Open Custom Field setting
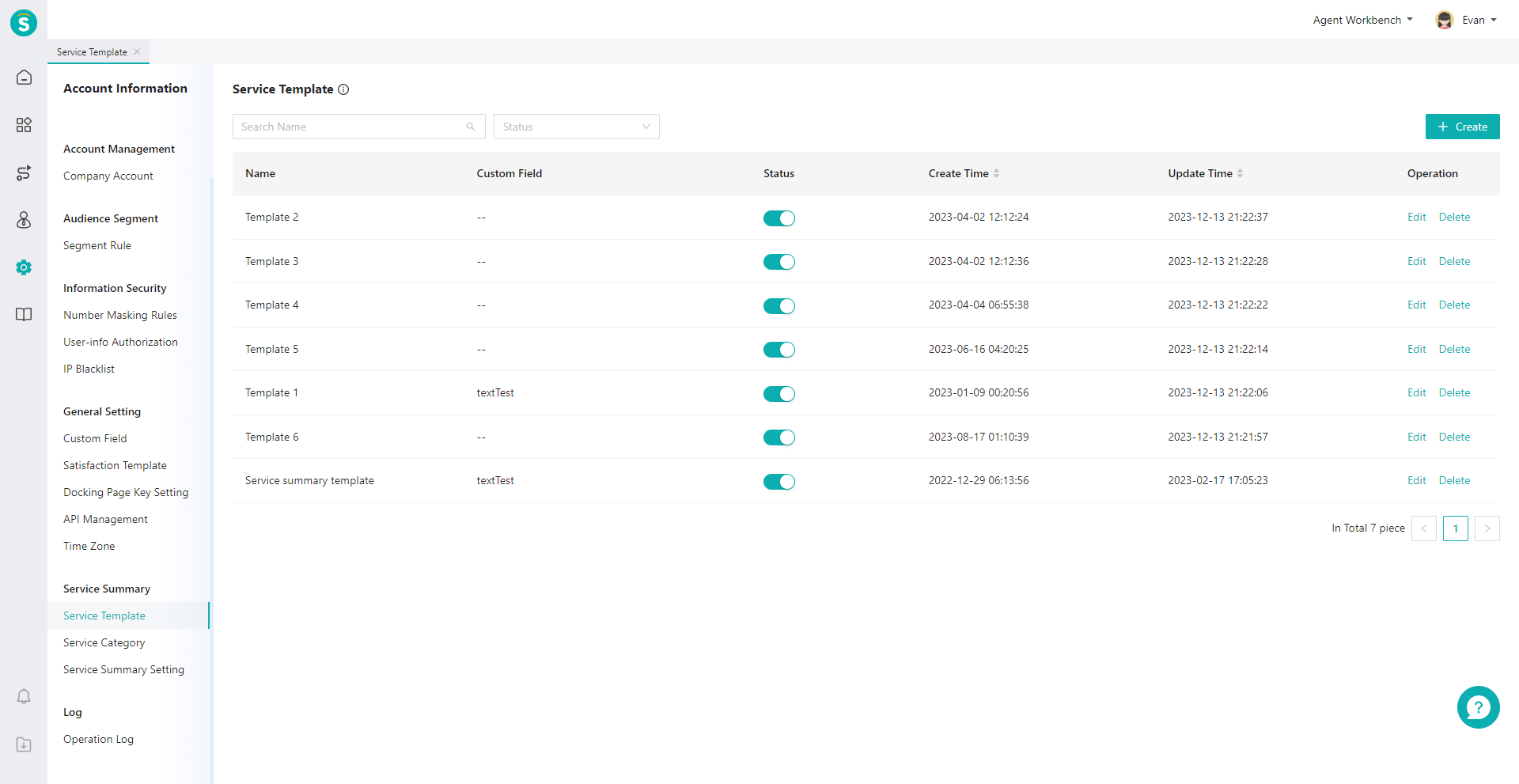1519x784 pixels. [x=95, y=438]
